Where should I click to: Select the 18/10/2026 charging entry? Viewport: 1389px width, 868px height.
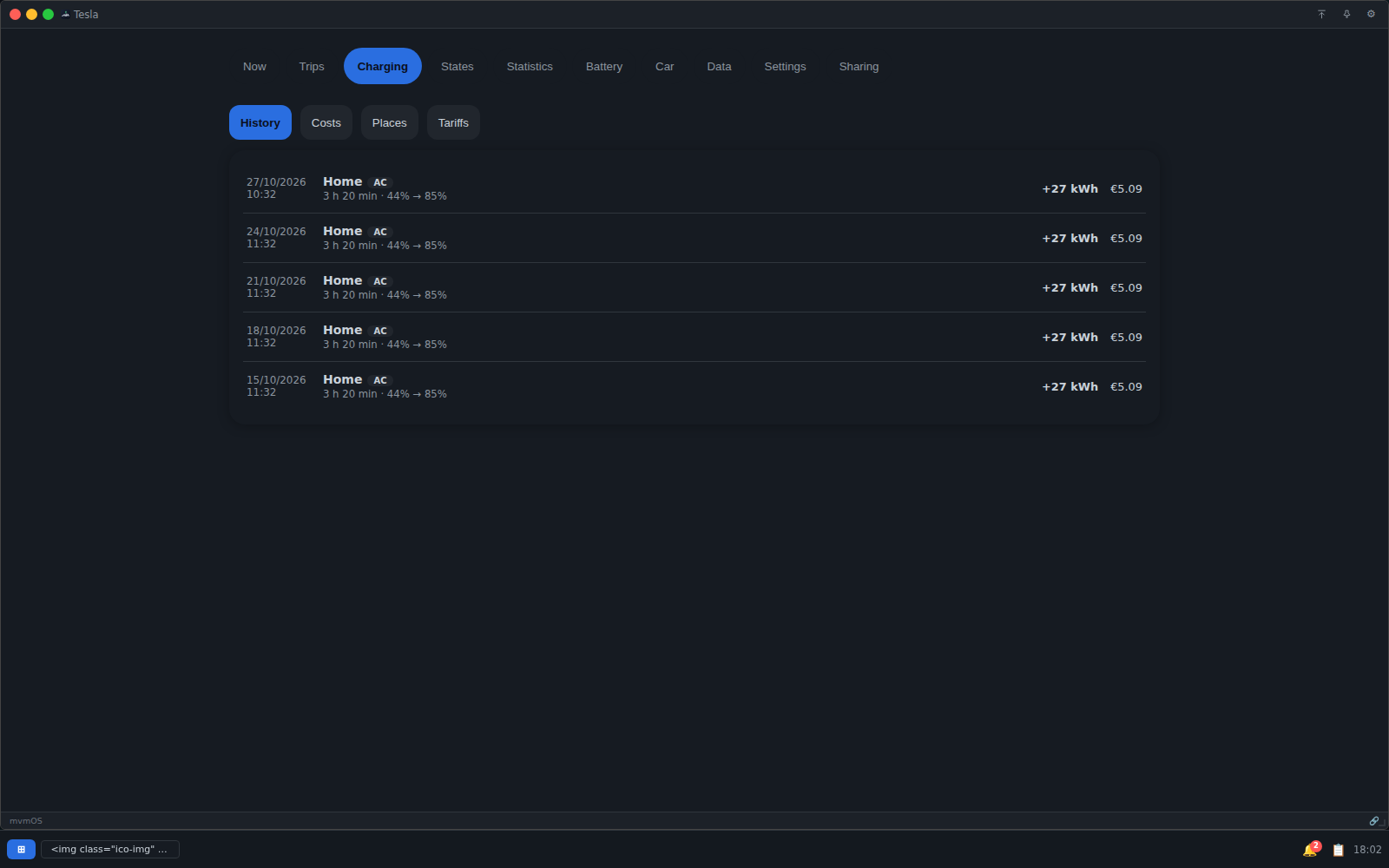[694, 337]
